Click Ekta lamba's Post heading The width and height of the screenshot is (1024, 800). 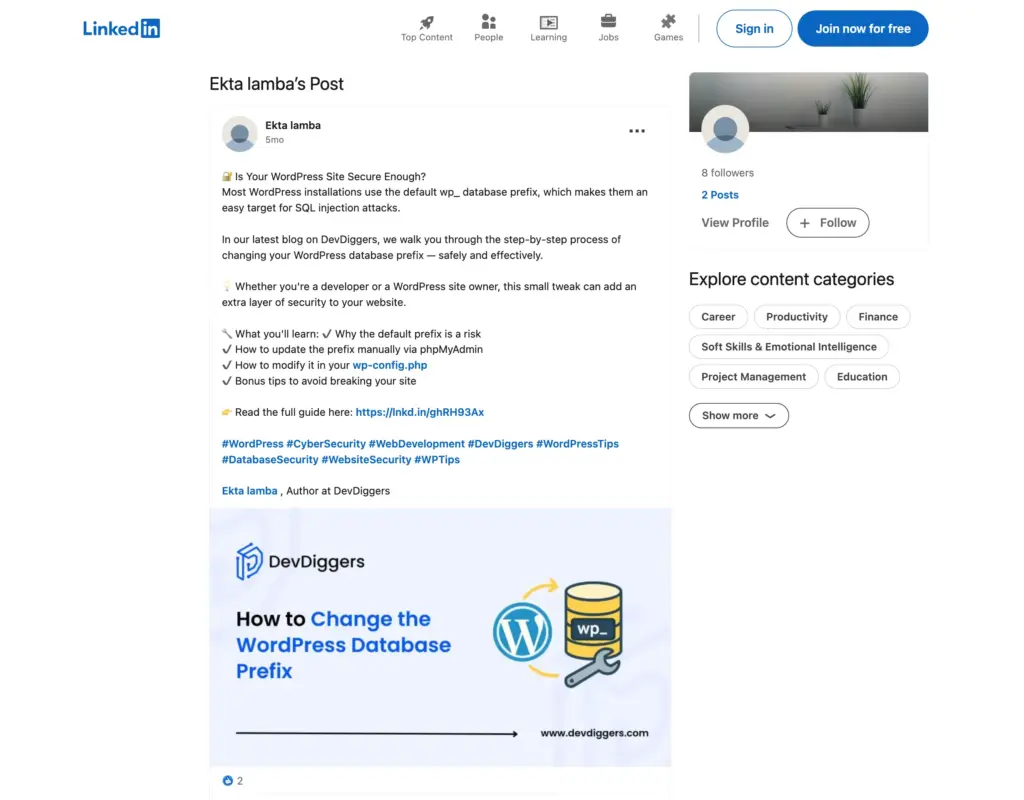(x=276, y=84)
